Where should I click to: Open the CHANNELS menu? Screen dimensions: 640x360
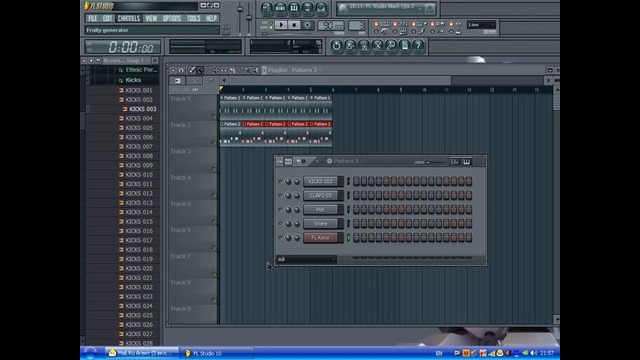point(129,18)
